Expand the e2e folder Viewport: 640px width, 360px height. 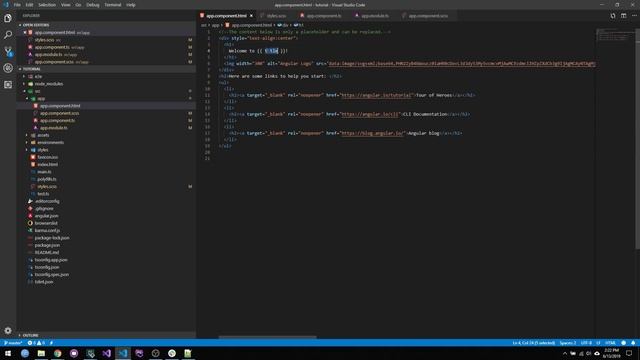(x=38, y=76)
